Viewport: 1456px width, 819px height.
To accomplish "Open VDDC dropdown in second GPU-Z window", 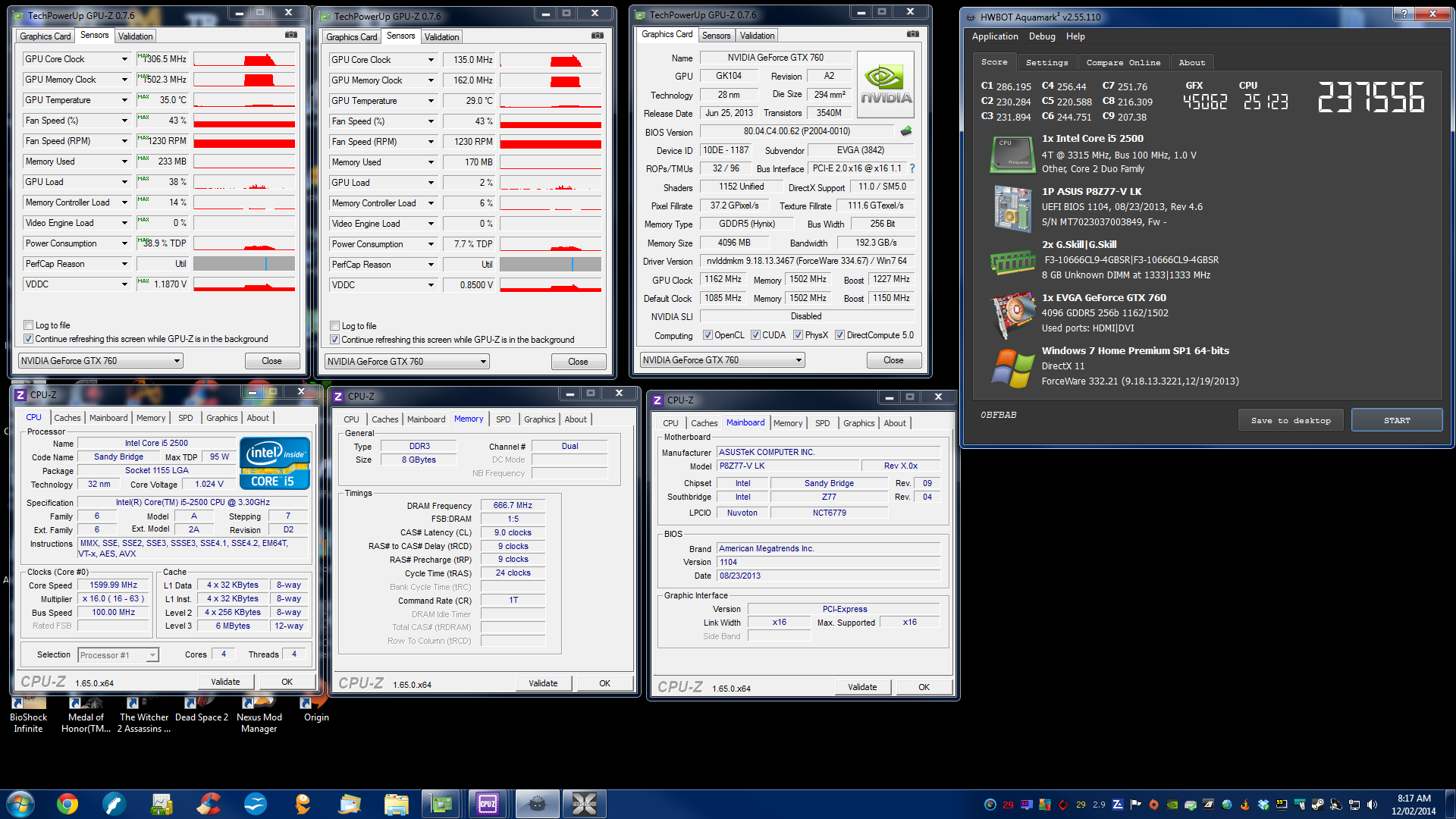I will (431, 285).
